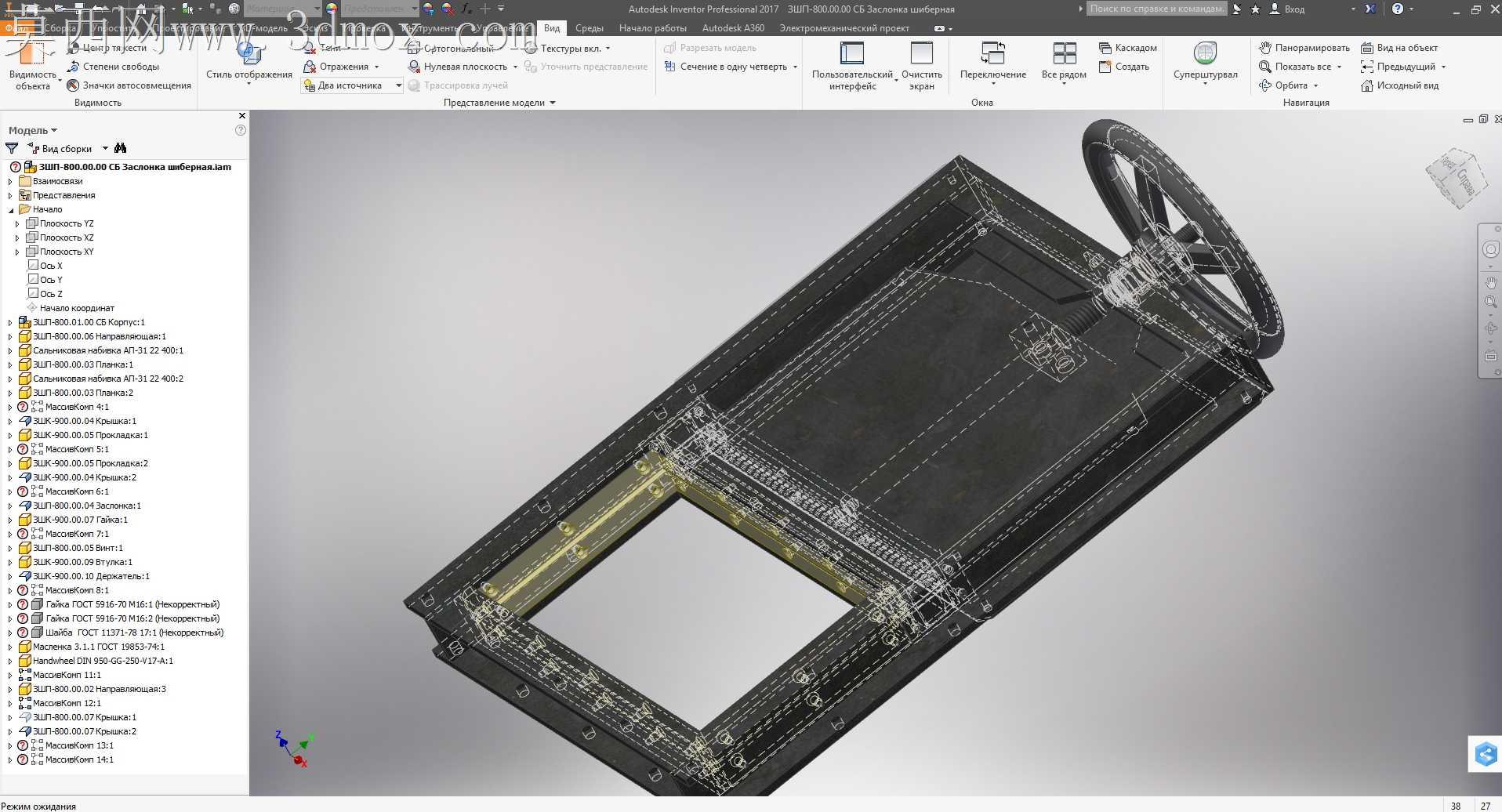Click the appearance color wheel in the top toolbar
The image size is (1502, 812).
pyautogui.click(x=332, y=9)
